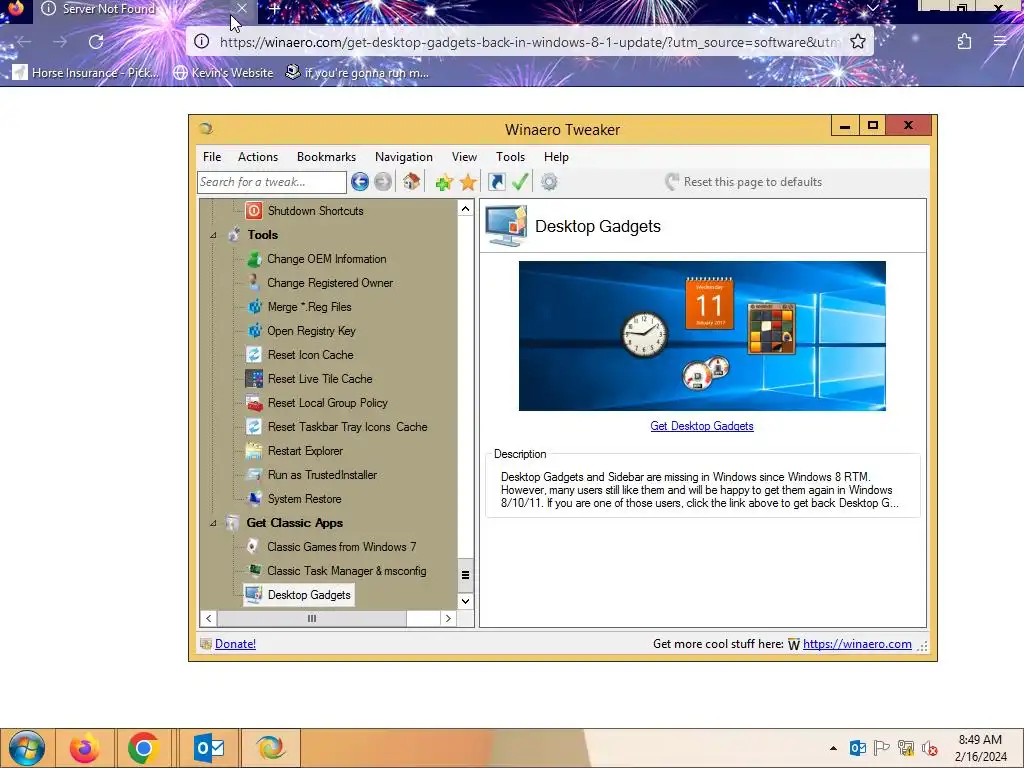Open the View menu
This screenshot has height=768, width=1024.
pyautogui.click(x=464, y=157)
